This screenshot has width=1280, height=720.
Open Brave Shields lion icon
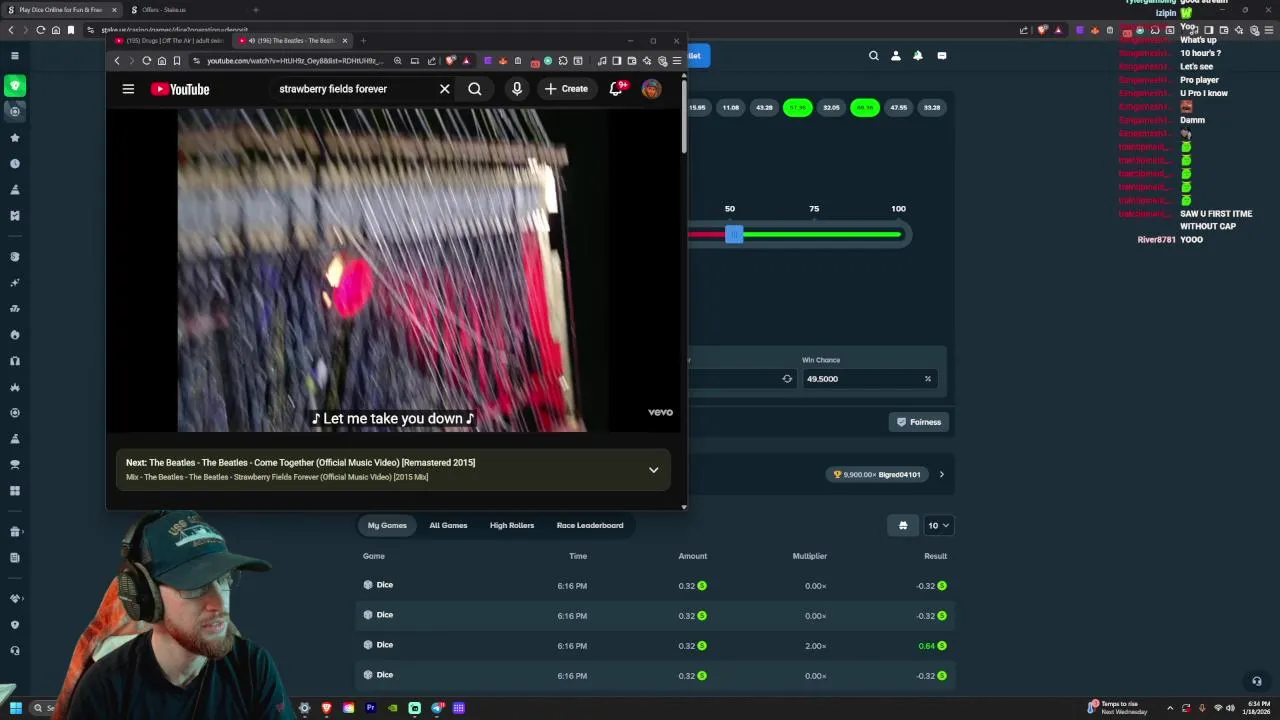451,61
